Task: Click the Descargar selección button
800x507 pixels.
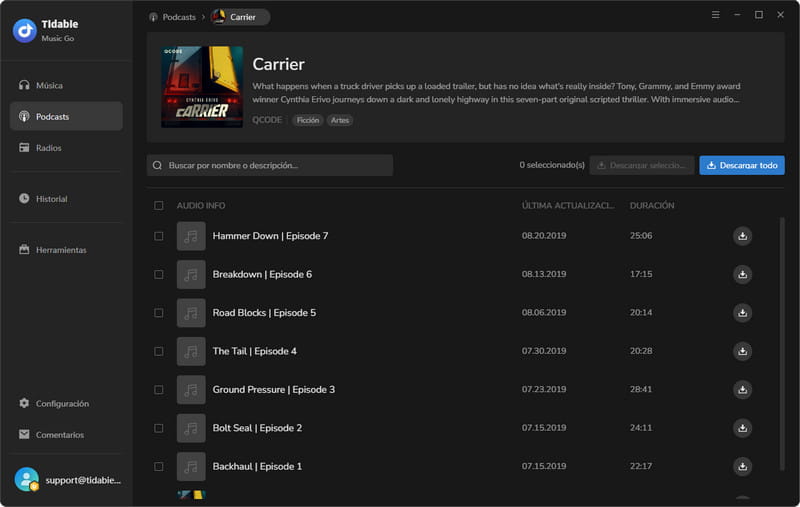Action: (642, 165)
